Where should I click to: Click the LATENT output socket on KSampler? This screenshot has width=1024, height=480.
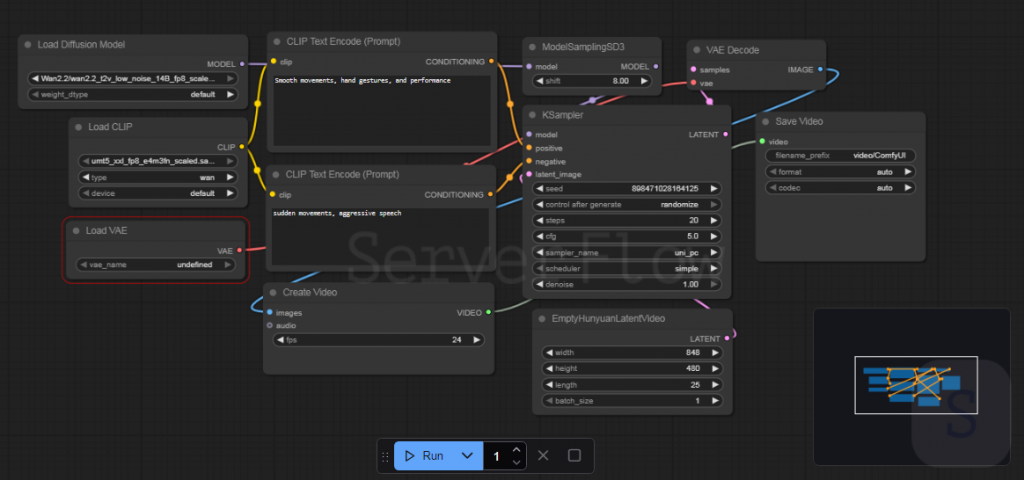[x=725, y=135]
